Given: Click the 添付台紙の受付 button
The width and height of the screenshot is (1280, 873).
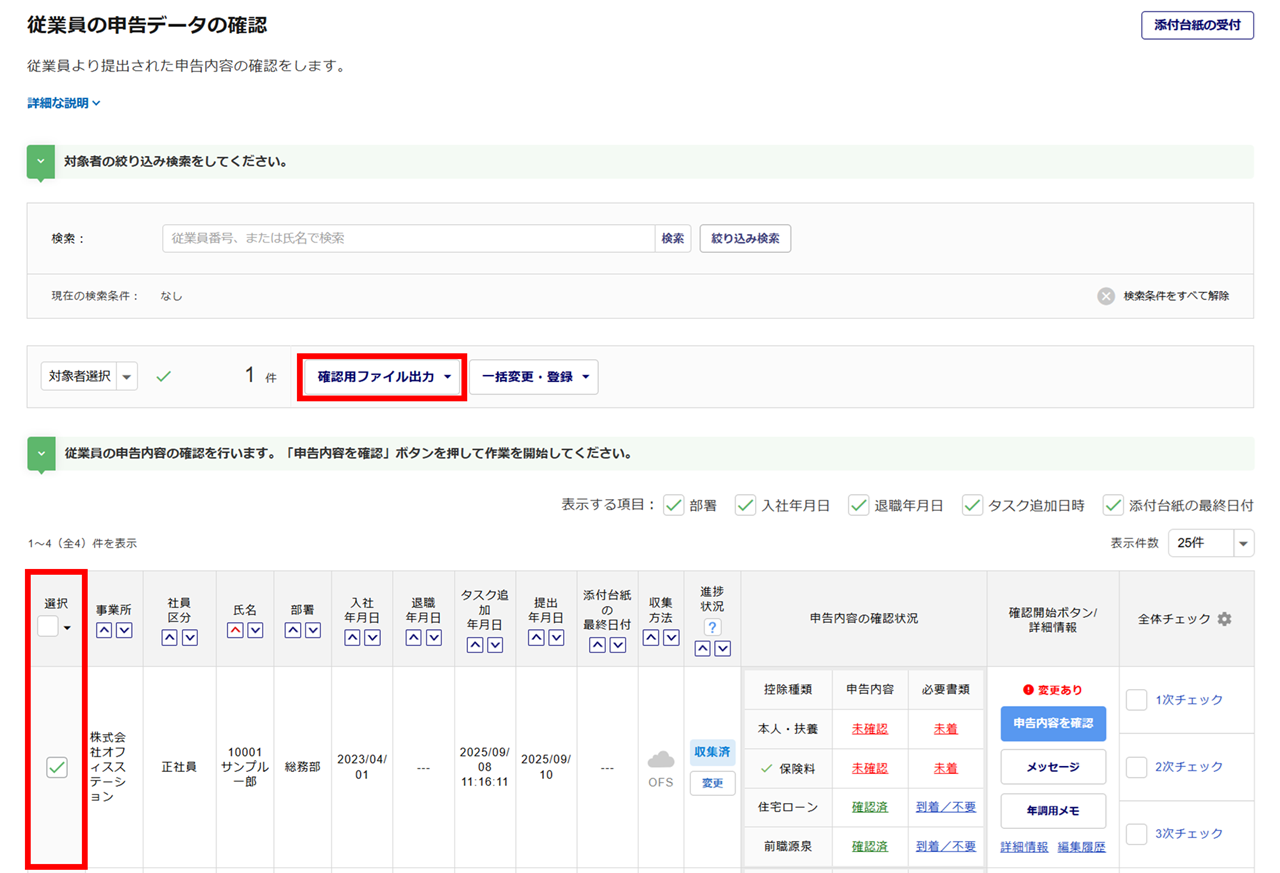Looking at the screenshot, I should coord(1197,26).
